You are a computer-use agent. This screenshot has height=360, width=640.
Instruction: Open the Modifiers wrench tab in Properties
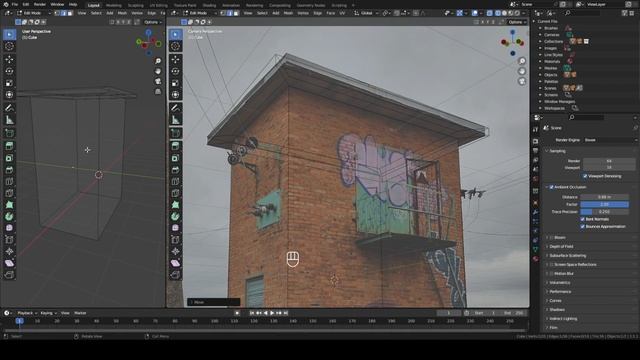(x=536, y=212)
